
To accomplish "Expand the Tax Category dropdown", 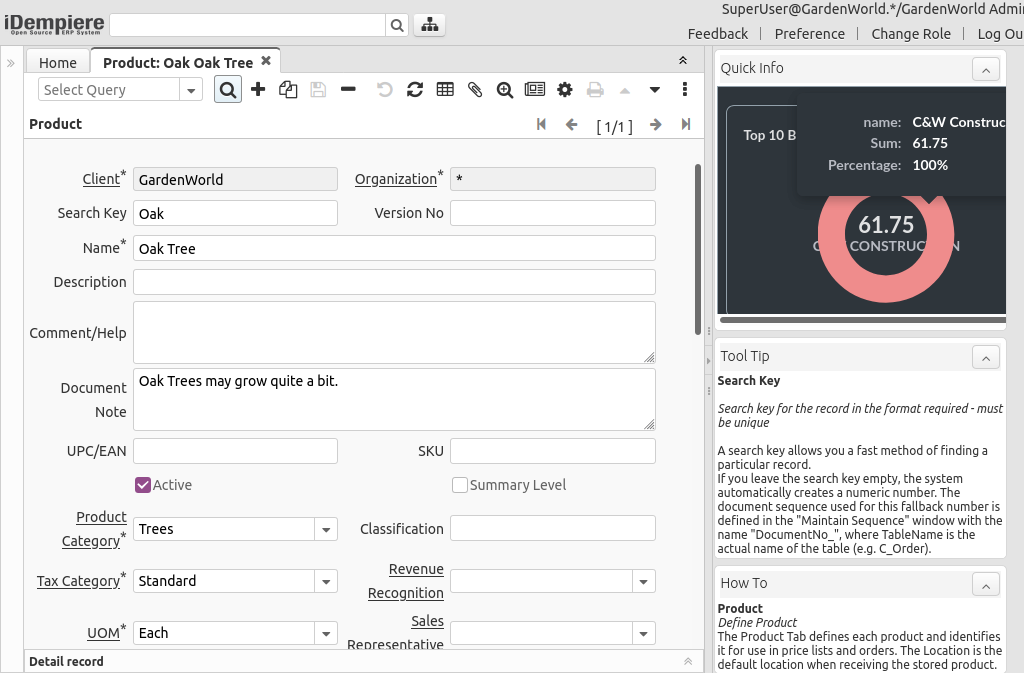I will tap(326, 581).
